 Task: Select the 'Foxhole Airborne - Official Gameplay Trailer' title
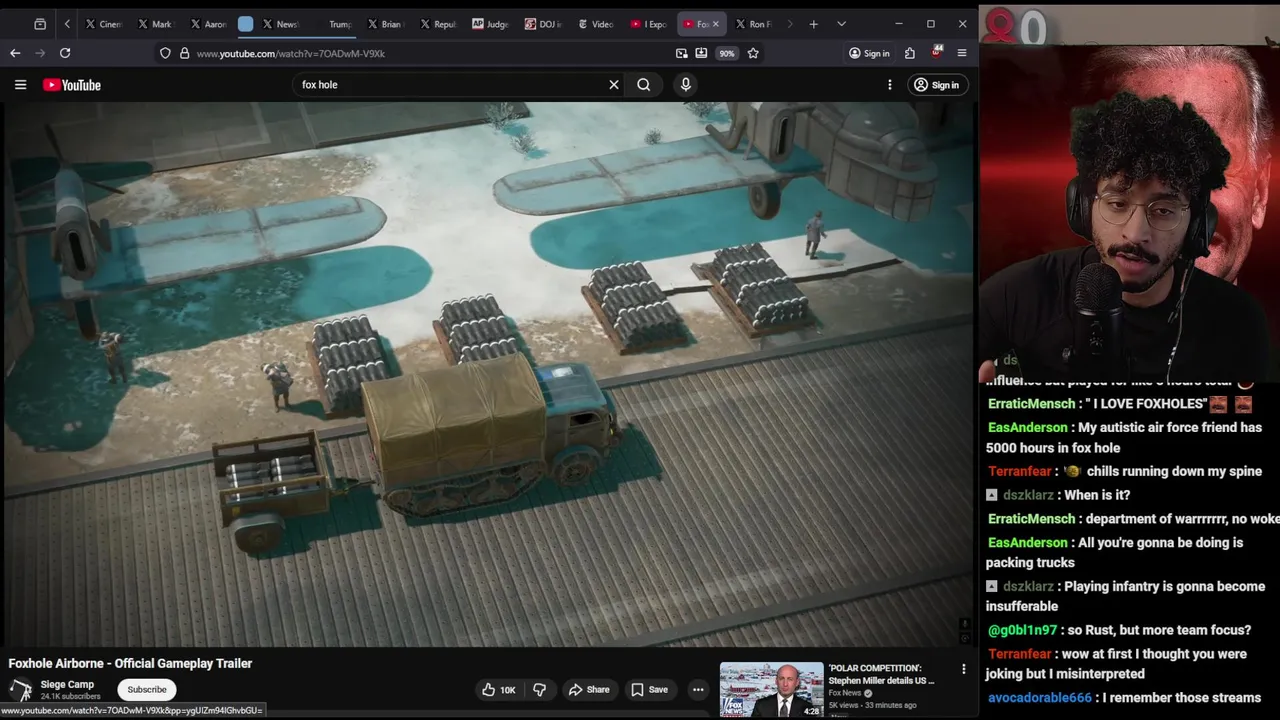click(130, 663)
